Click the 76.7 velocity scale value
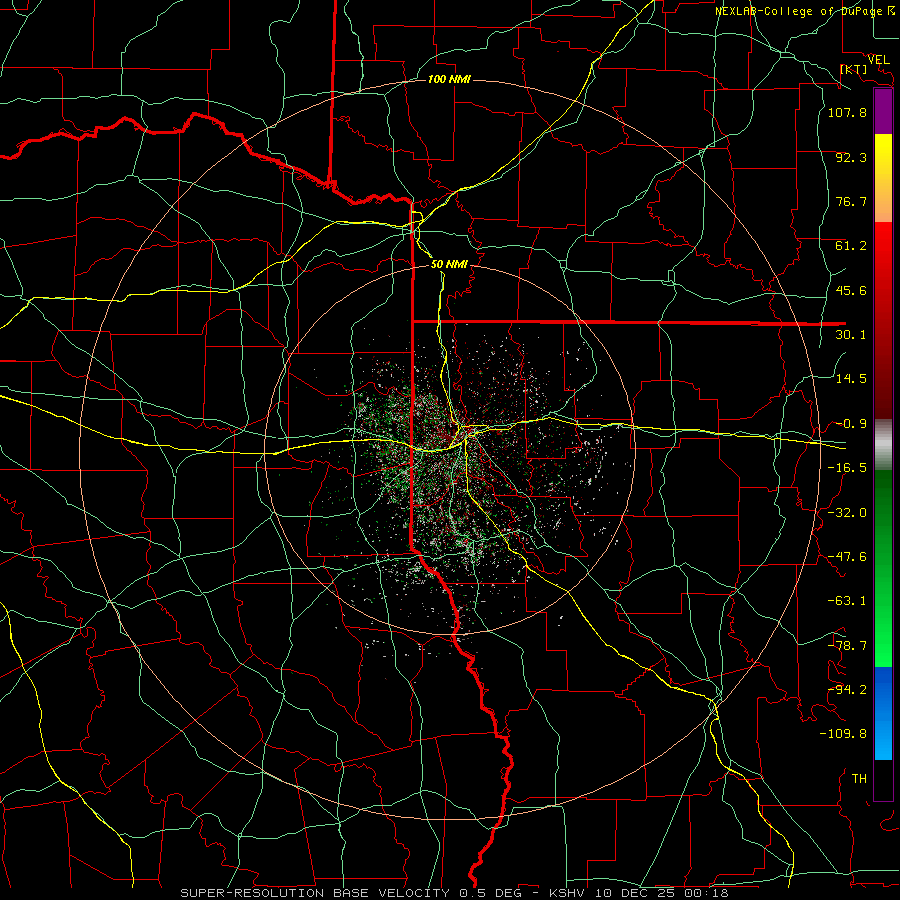 tap(851, 201)
